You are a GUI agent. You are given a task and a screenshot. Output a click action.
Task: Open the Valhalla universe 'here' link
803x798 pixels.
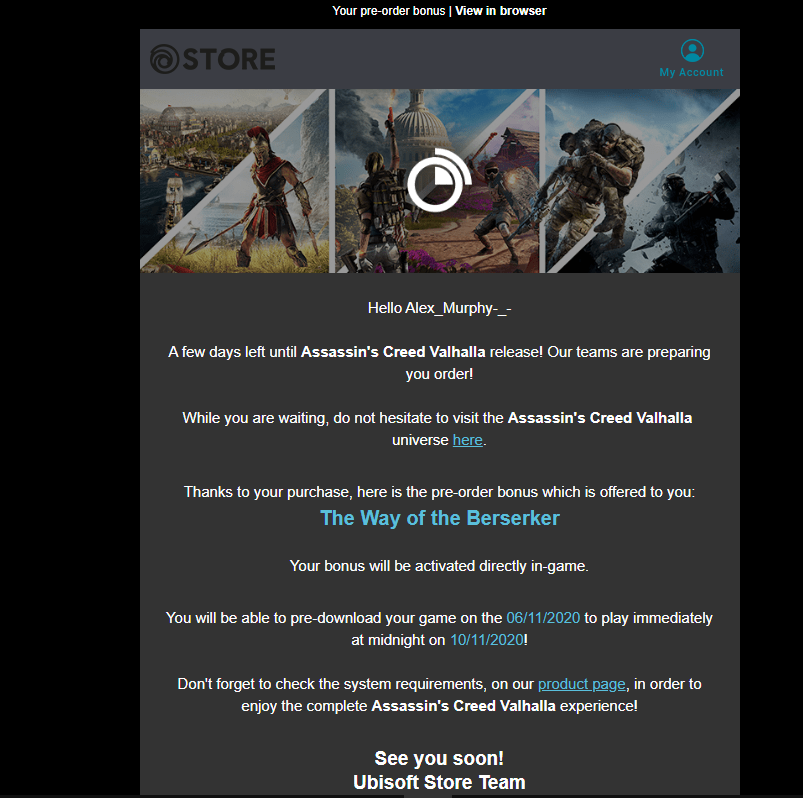468,440
